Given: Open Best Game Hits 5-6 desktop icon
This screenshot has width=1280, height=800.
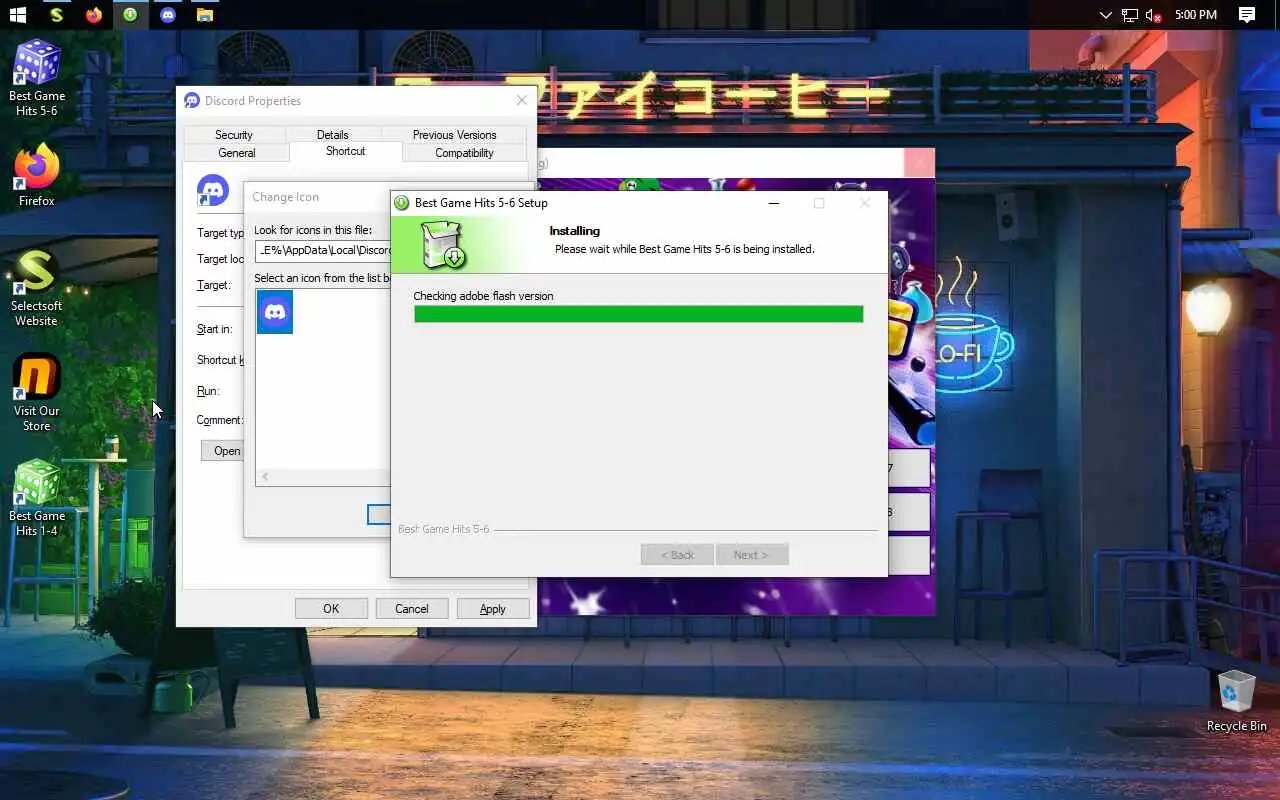Looking at the screenshot, I should pos(37,78).
